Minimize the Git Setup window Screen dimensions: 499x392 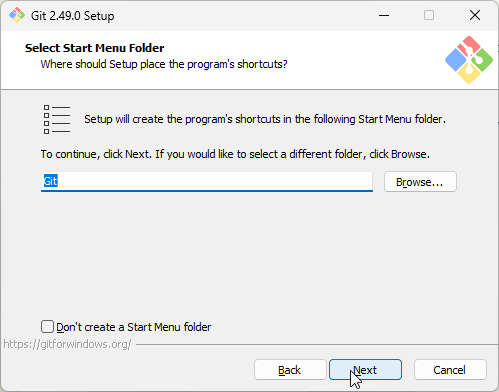(x=384, y=15)
